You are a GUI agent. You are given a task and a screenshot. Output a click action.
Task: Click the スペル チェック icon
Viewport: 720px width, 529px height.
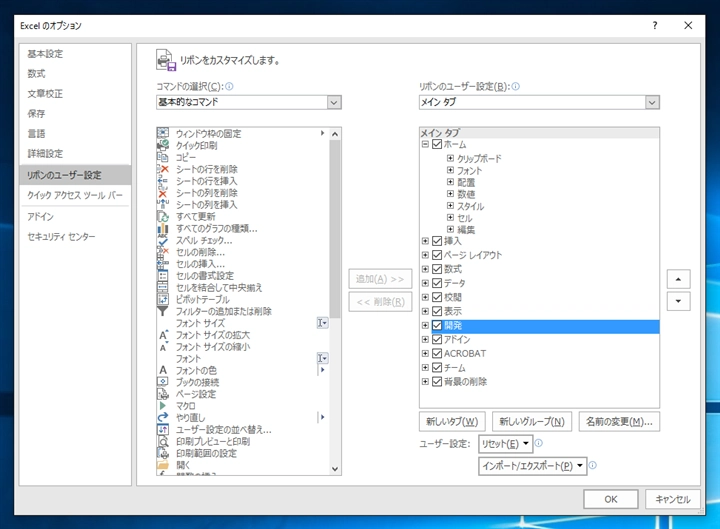163,240
